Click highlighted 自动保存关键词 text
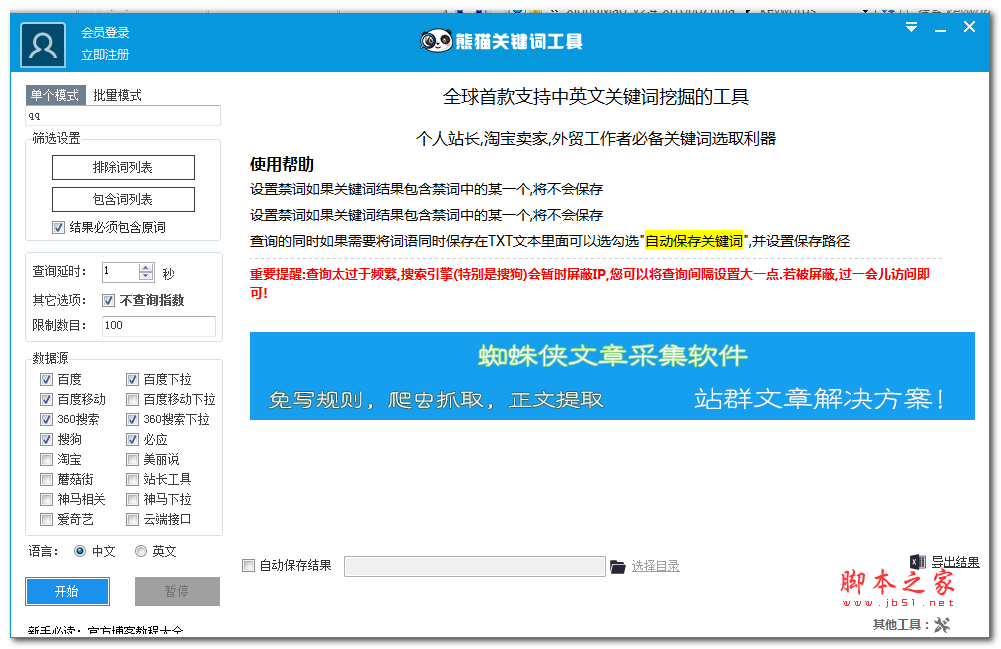This screenshot has height=649, width=1001. pyautogui.click(x=694, y=241)
